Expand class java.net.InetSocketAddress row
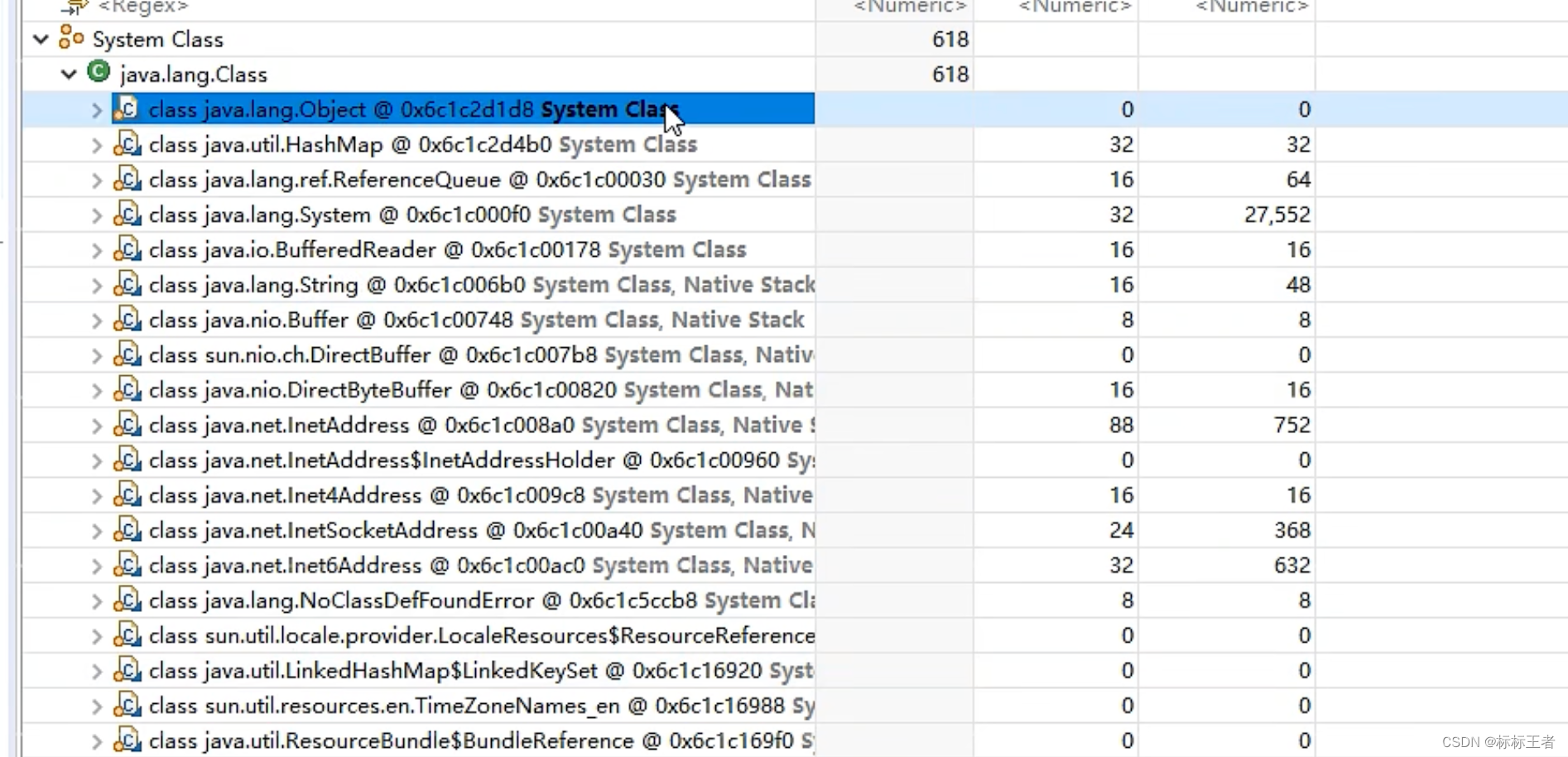 (97, 531)
